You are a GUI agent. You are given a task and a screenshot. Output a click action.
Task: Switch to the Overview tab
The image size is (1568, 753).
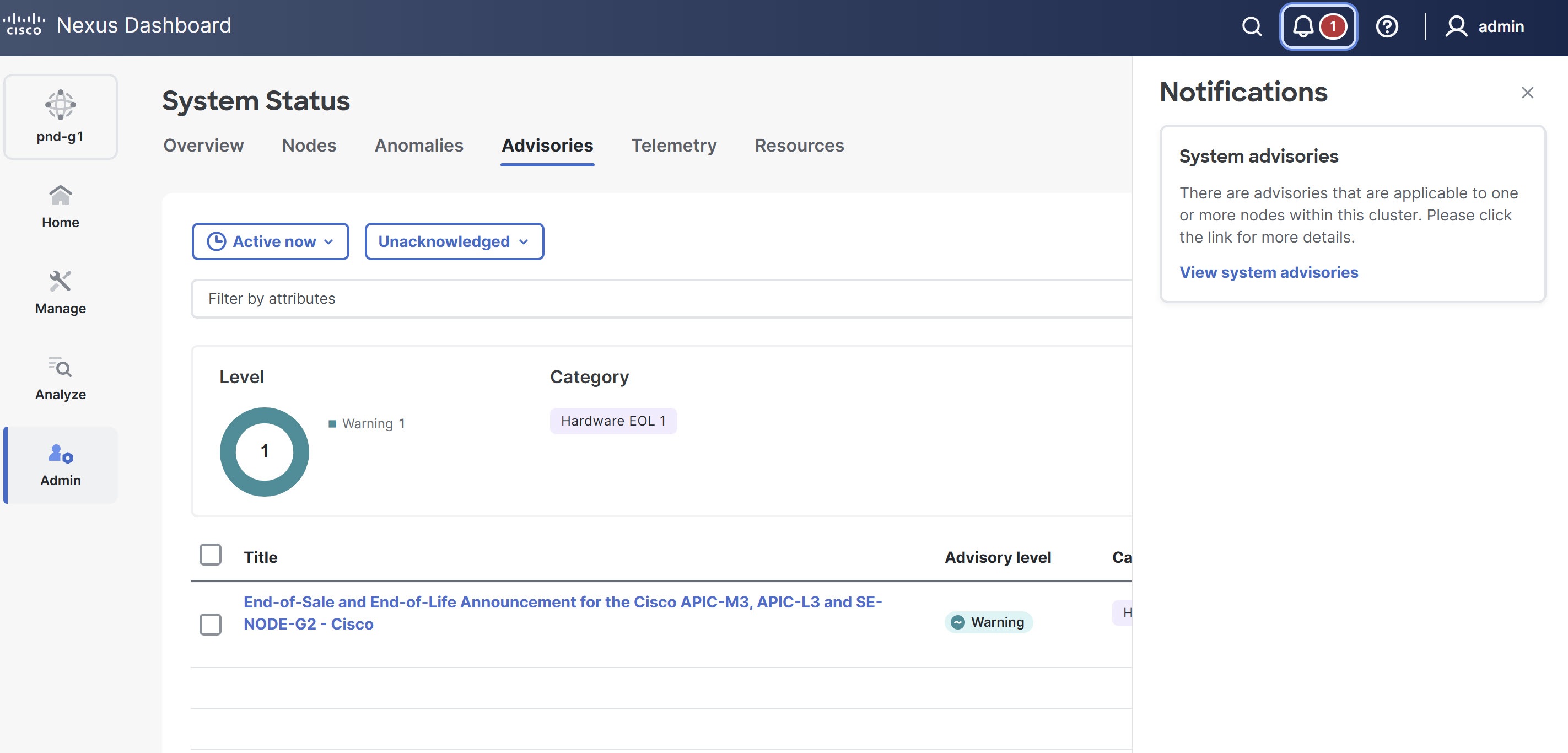203,146
